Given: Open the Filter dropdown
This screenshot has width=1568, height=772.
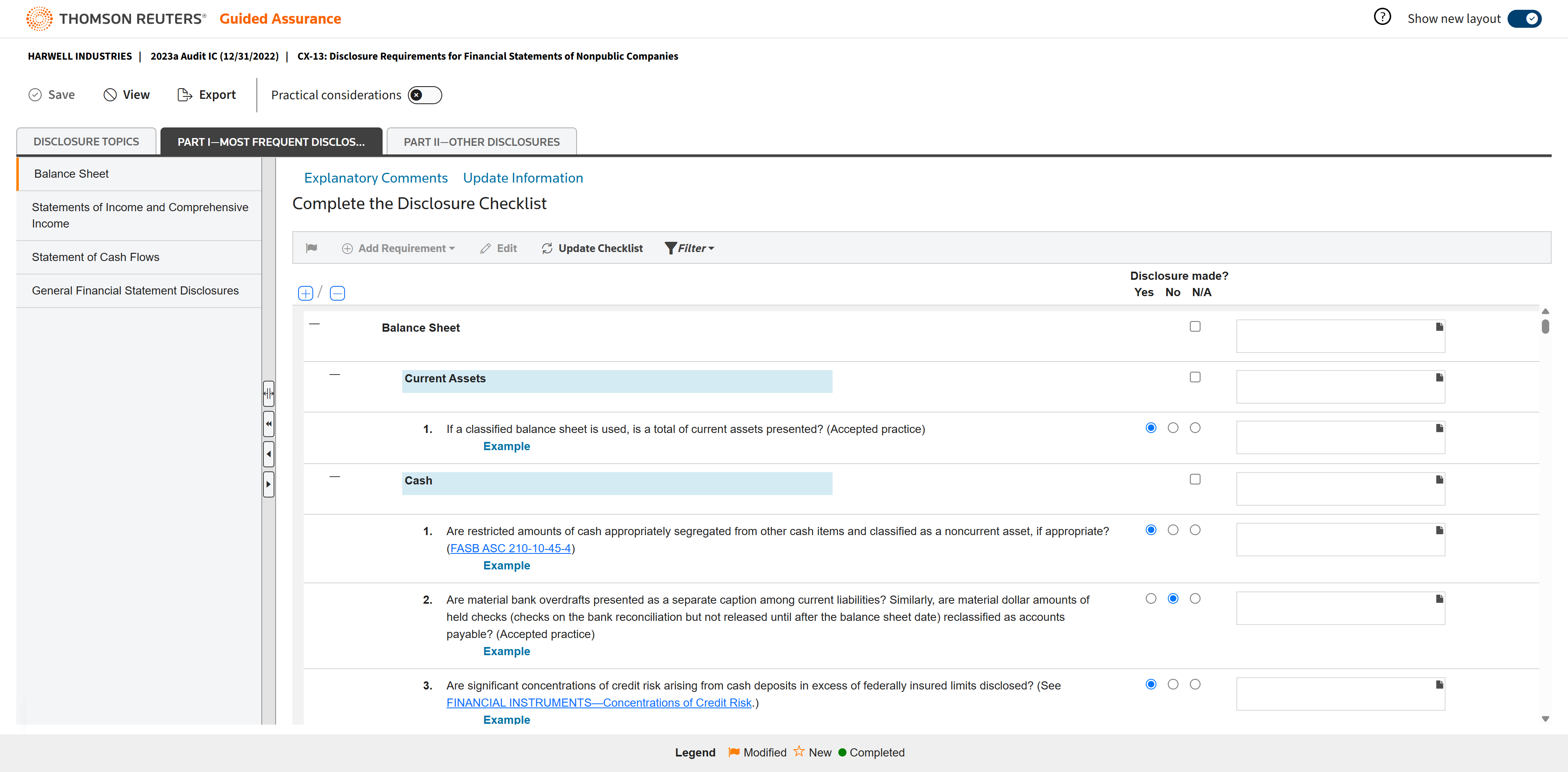Looking at the screenshot, I should 690,248.
